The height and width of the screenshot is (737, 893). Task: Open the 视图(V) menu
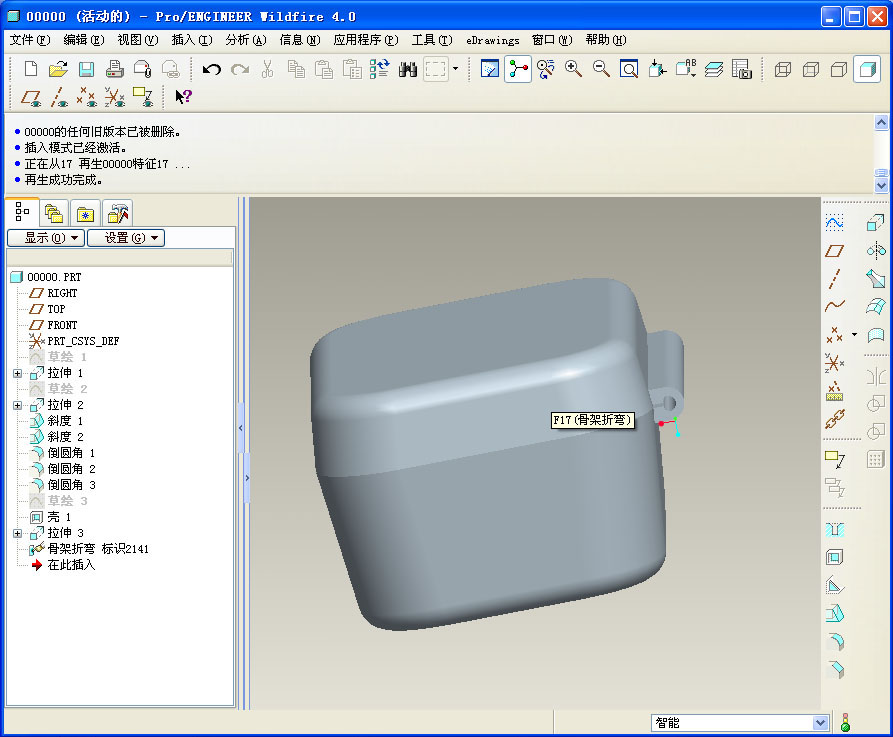point(138,40)
